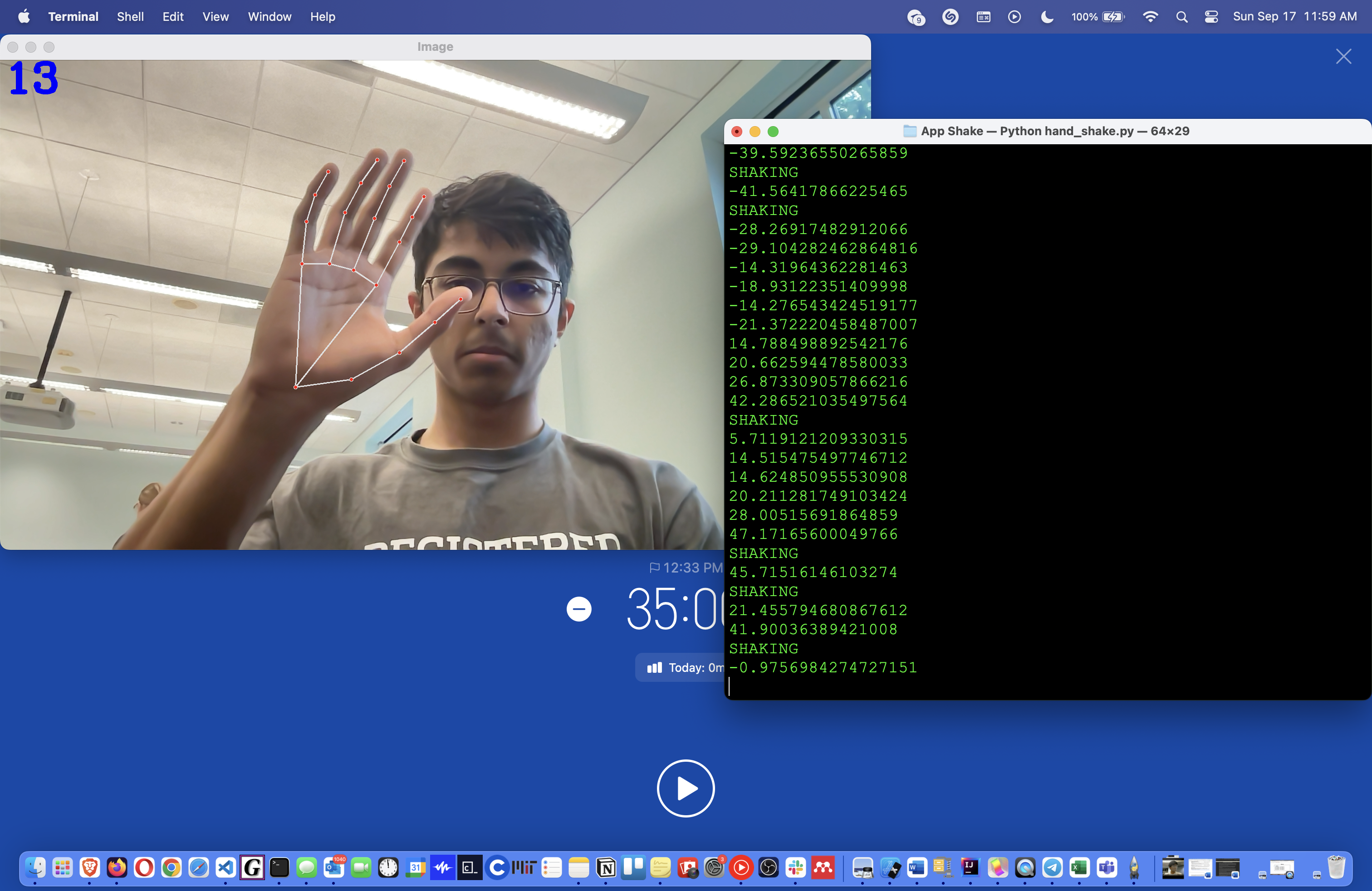Viewport: 1372px width, 891px height.
Task: Open Telegram from the dock
Action: [x=1053, y=867]
